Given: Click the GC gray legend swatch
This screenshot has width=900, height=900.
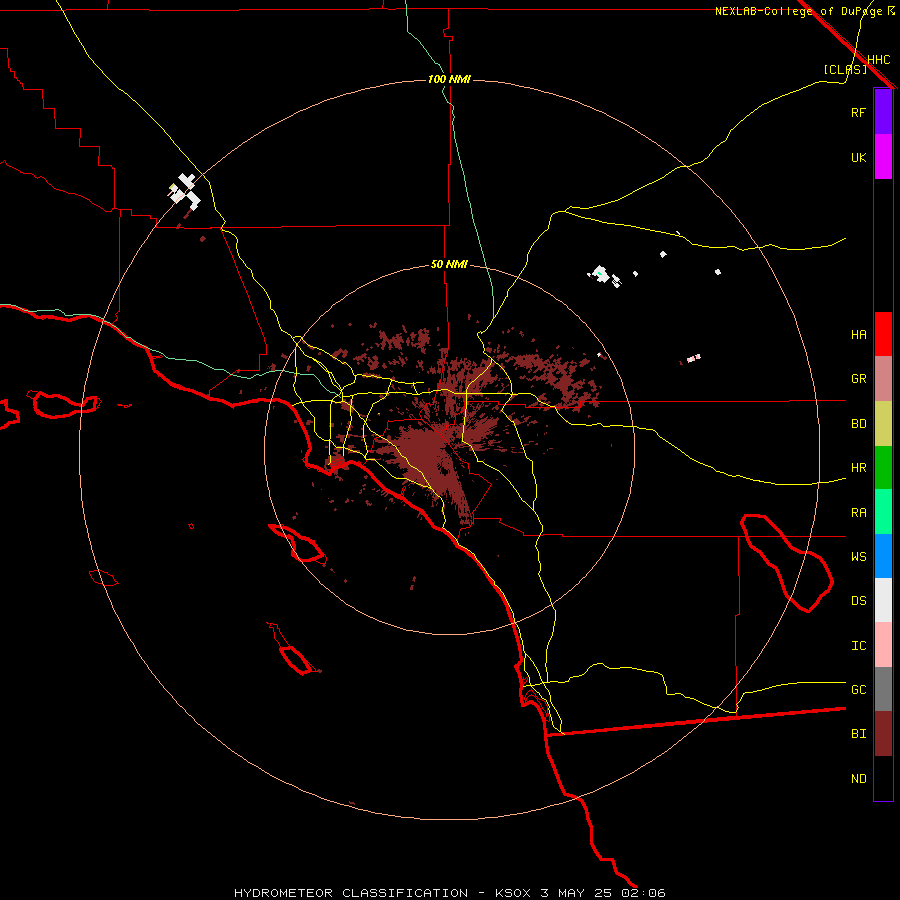Looking at the screenshot, I should point(883,689).
